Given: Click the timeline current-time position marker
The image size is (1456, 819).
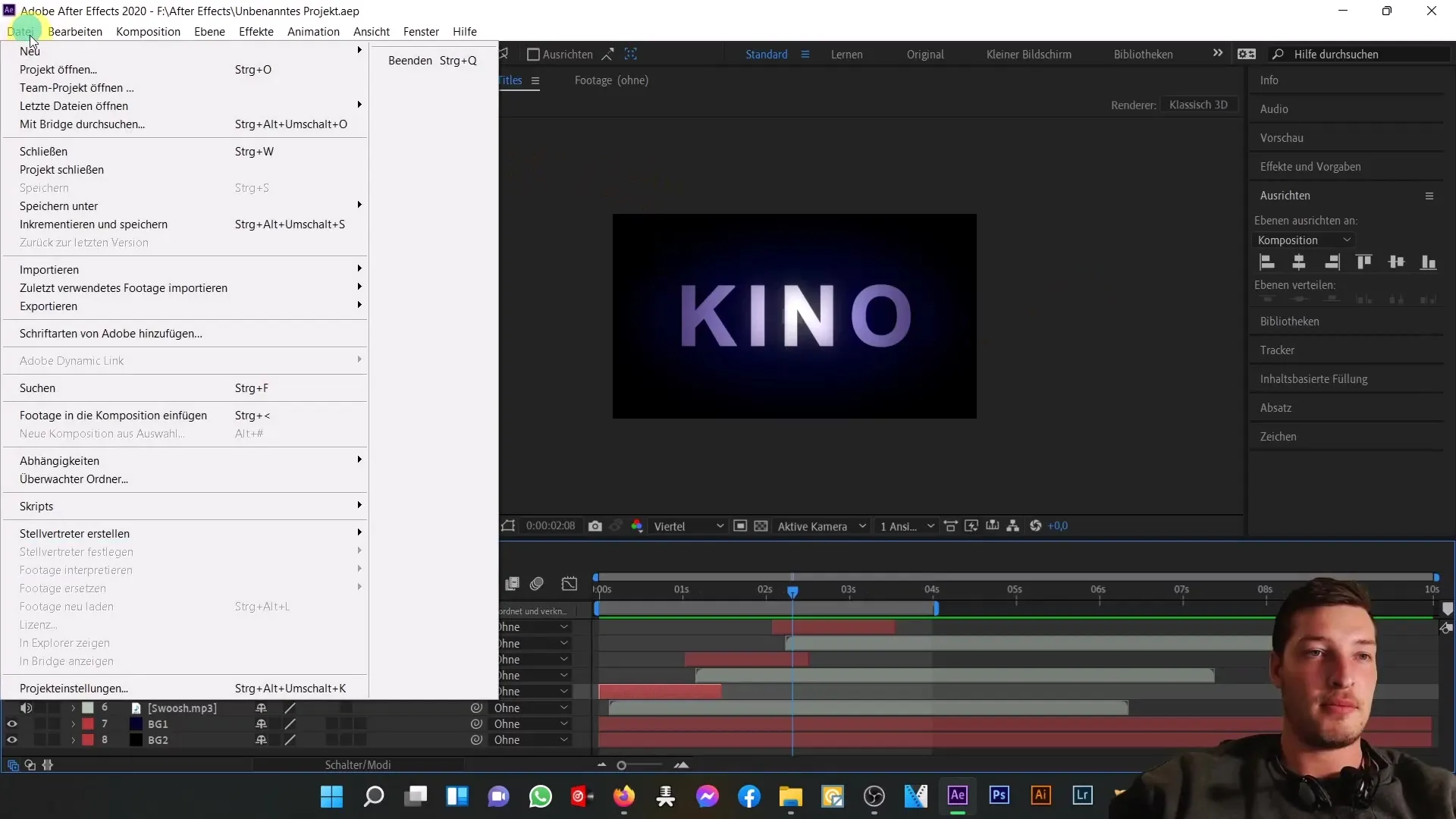Looking at the screenshot, I should [x=792, y=589].
